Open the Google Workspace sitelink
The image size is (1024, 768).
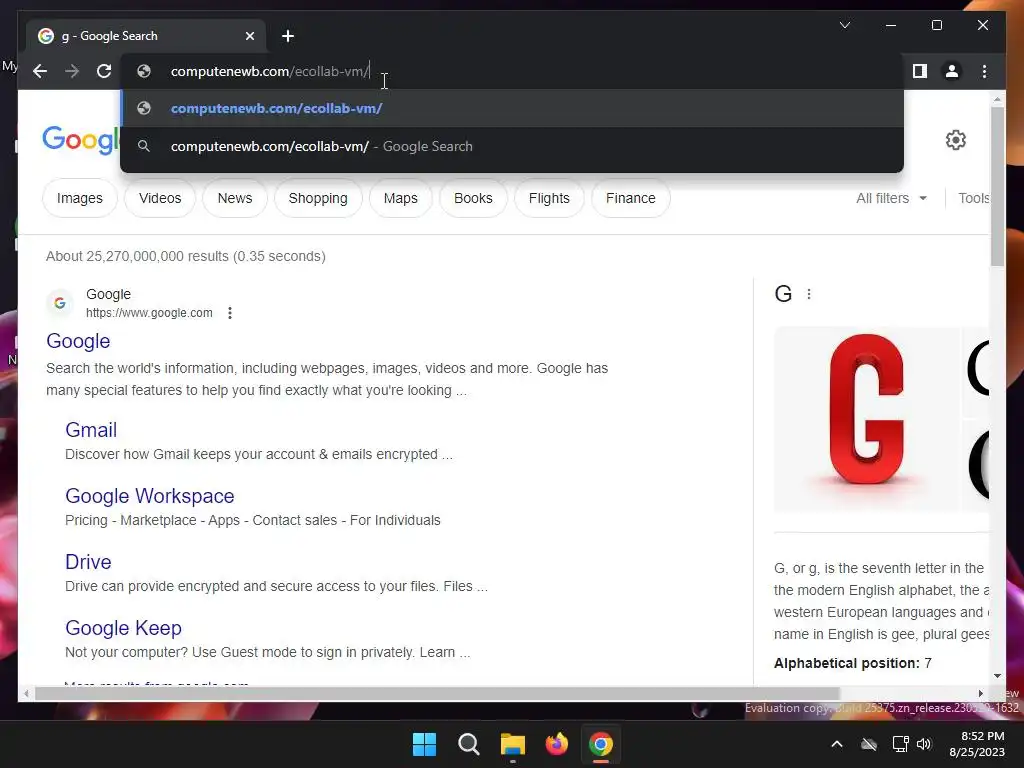pyautogui.click(x=150, y=496)
